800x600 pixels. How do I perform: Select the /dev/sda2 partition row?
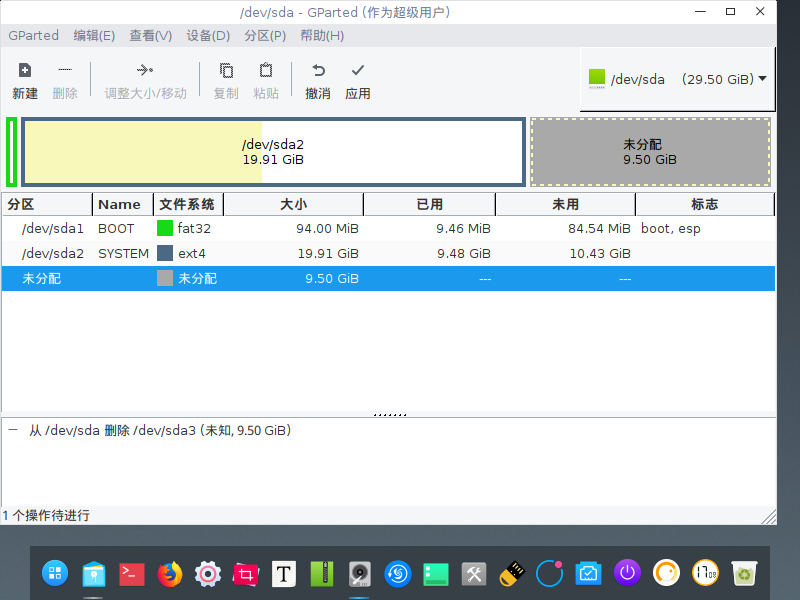click(x=388, y=254)
